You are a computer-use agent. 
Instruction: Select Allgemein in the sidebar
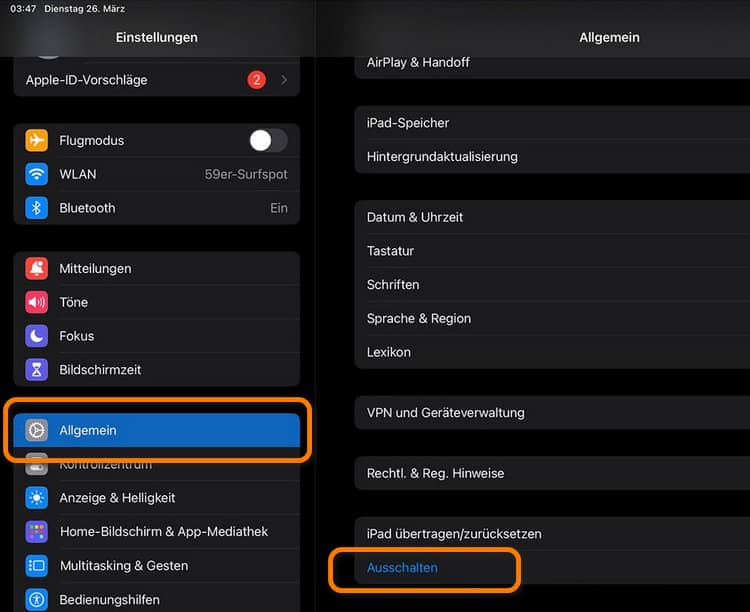pyautogui.click(x=157, y=430)
